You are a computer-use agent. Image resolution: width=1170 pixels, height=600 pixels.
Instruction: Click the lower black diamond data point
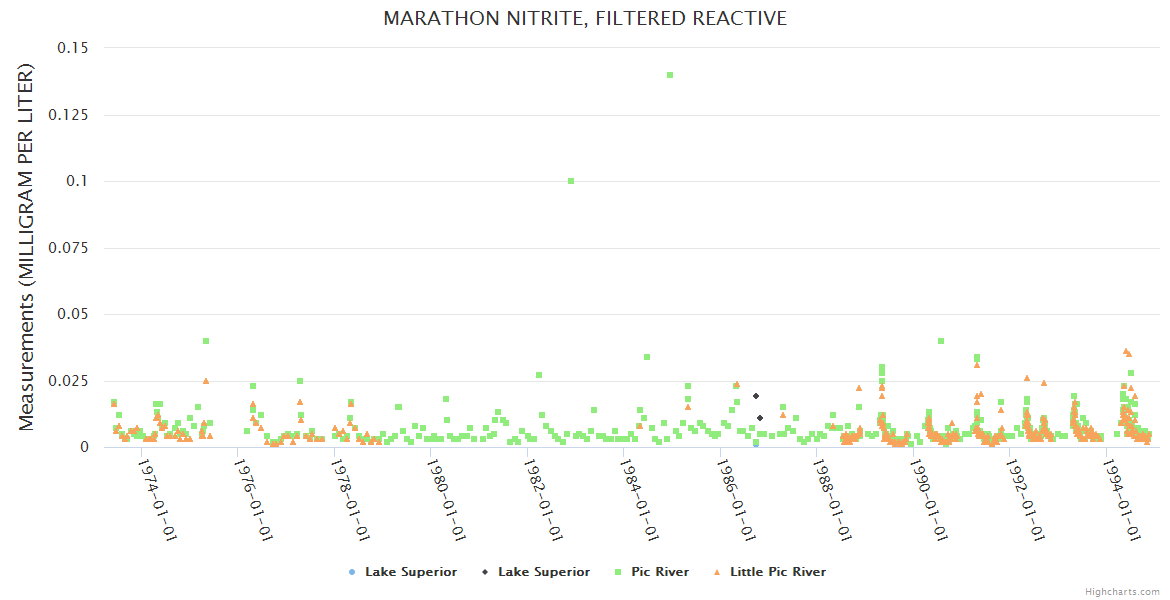click(x=760, y=418)
